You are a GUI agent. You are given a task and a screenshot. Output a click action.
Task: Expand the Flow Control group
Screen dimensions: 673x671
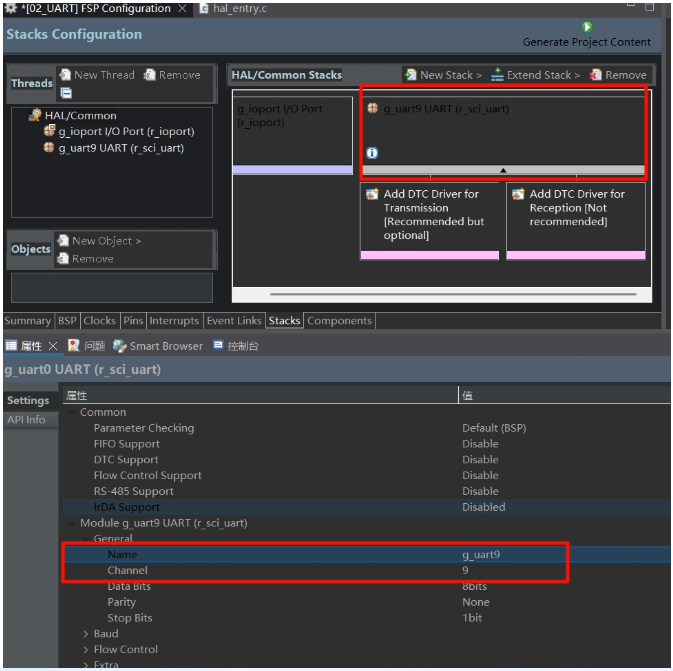[85, 650]
